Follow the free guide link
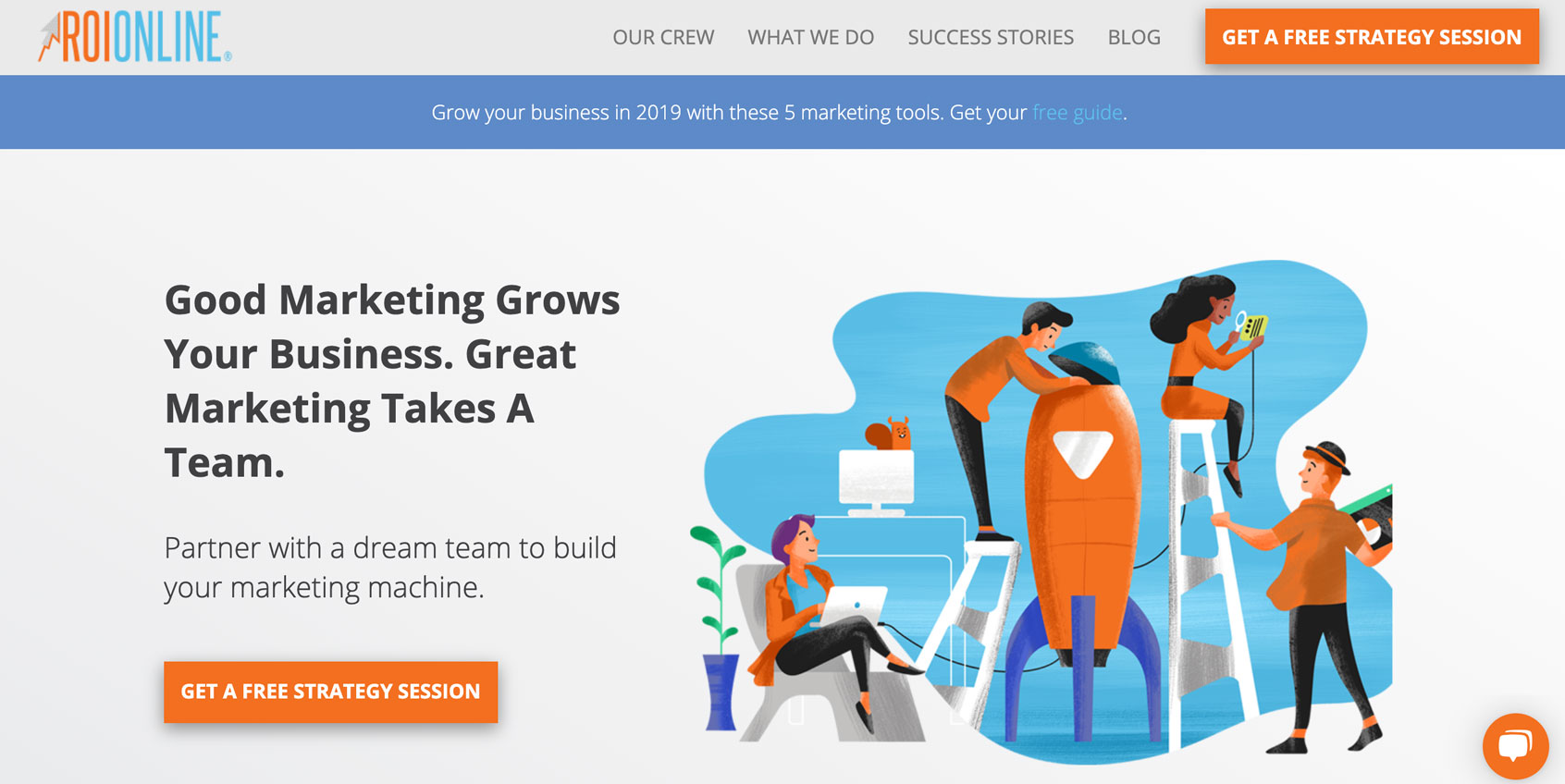This screenshot has width=1565, height=784. [1078, 113]
